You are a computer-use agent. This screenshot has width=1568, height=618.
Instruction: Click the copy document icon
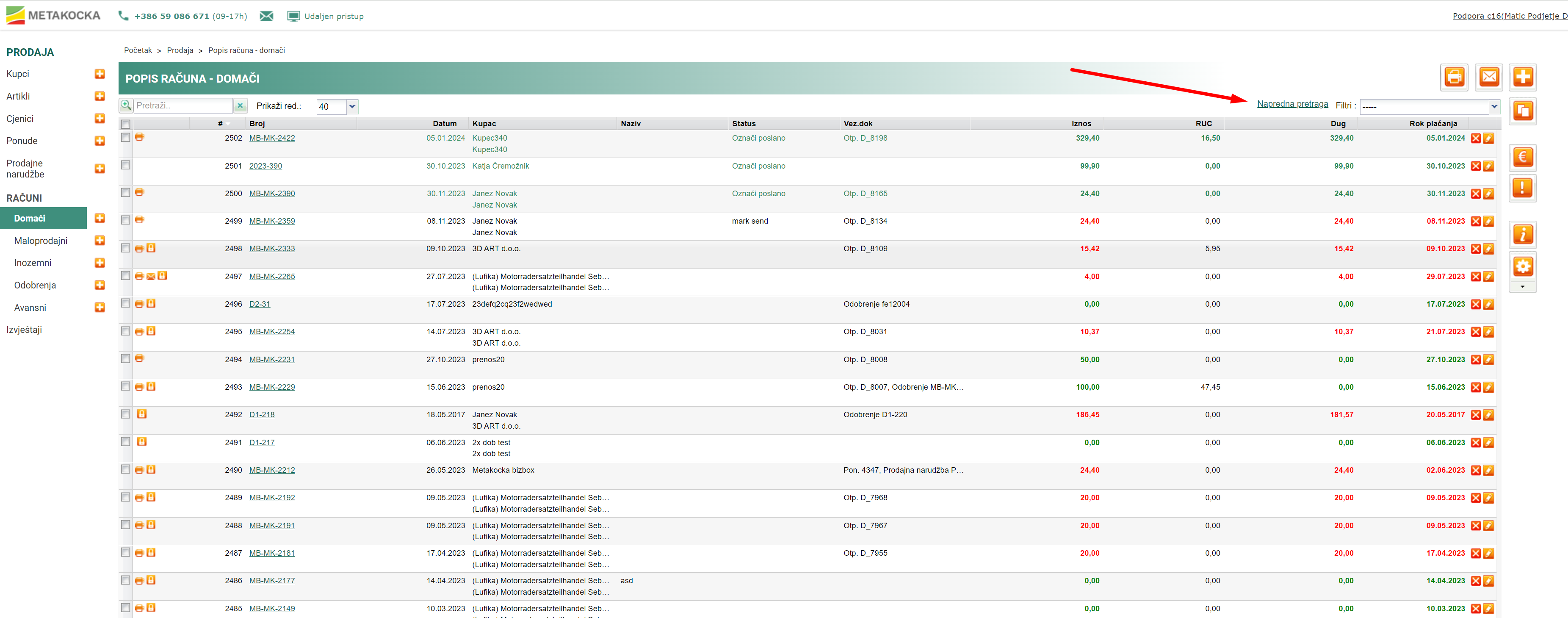(1522, 111)
